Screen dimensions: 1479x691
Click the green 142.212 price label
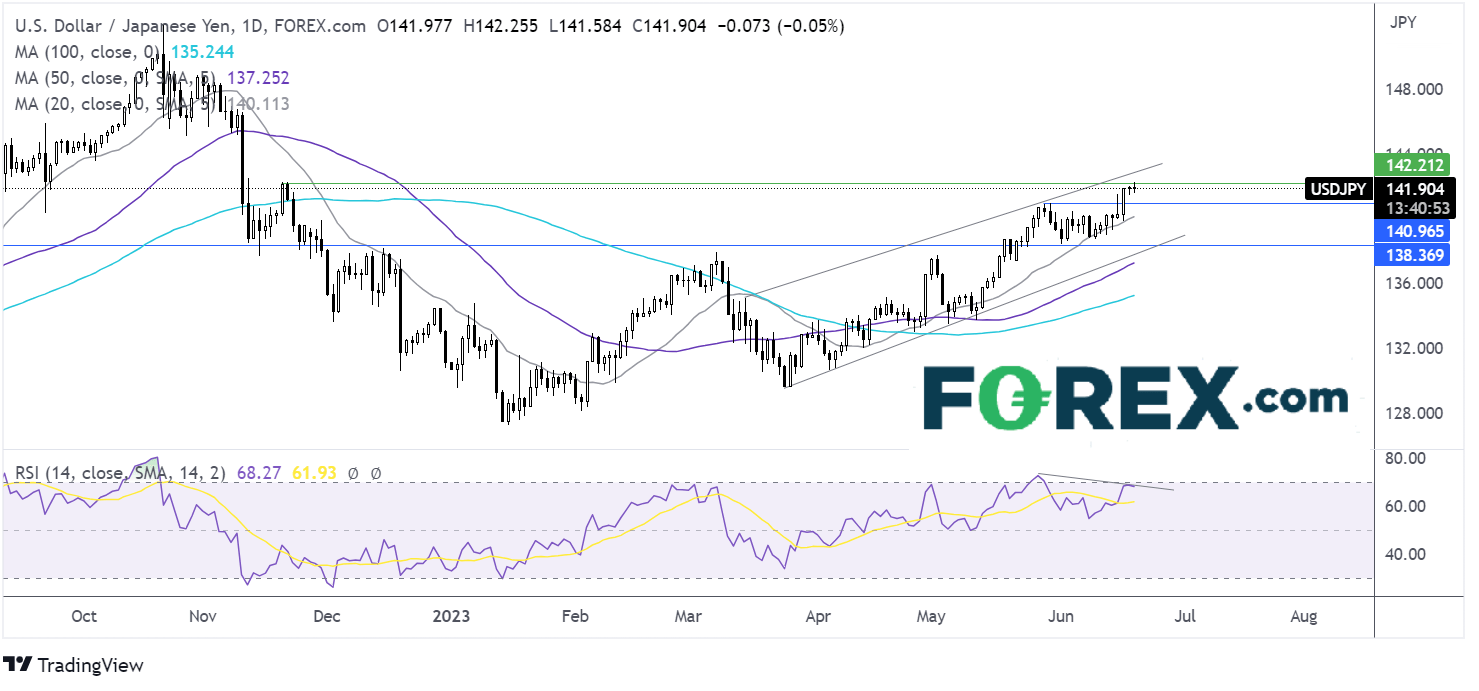point(1413,165)
